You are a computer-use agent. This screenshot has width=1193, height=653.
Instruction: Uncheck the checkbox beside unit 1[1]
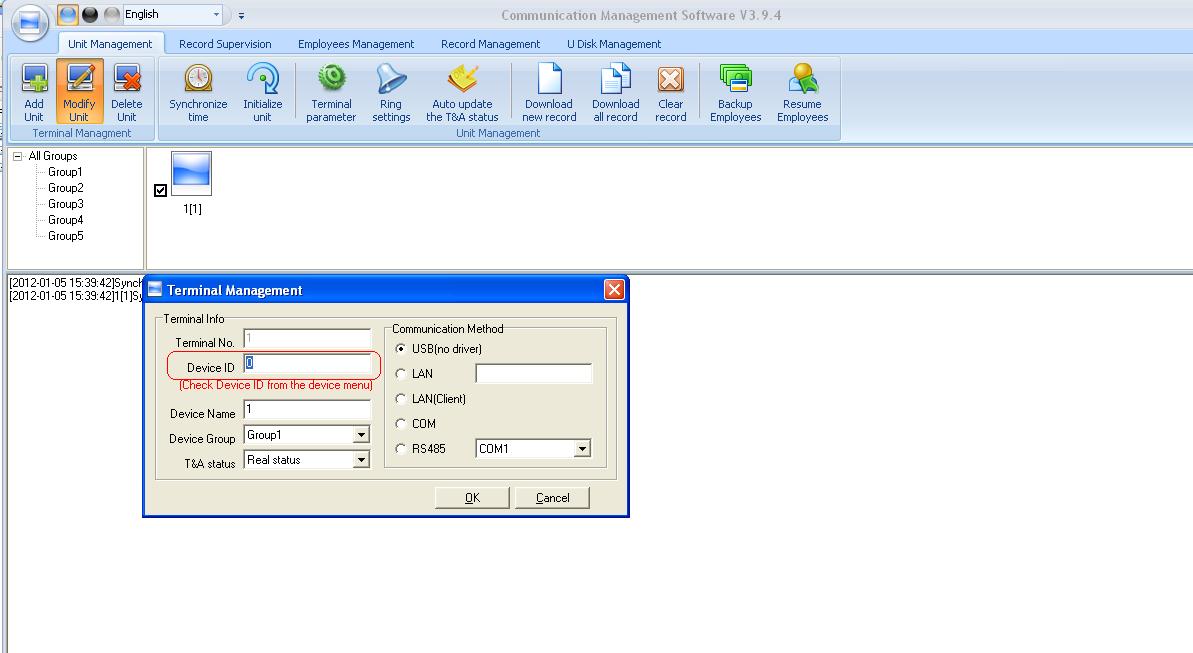[x=161, y=191]
